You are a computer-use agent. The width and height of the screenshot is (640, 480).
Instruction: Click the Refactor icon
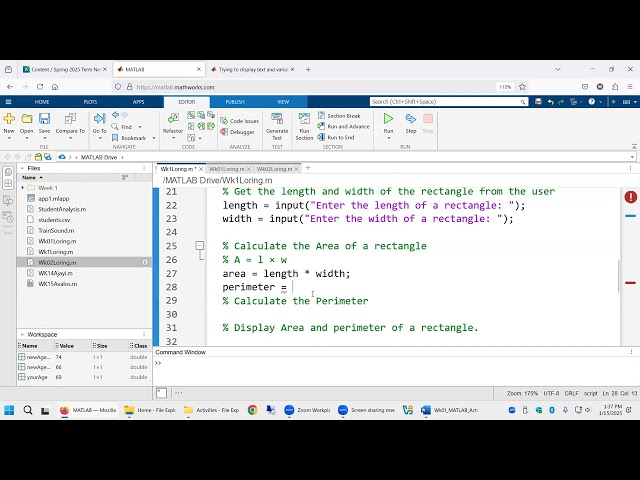173,119
